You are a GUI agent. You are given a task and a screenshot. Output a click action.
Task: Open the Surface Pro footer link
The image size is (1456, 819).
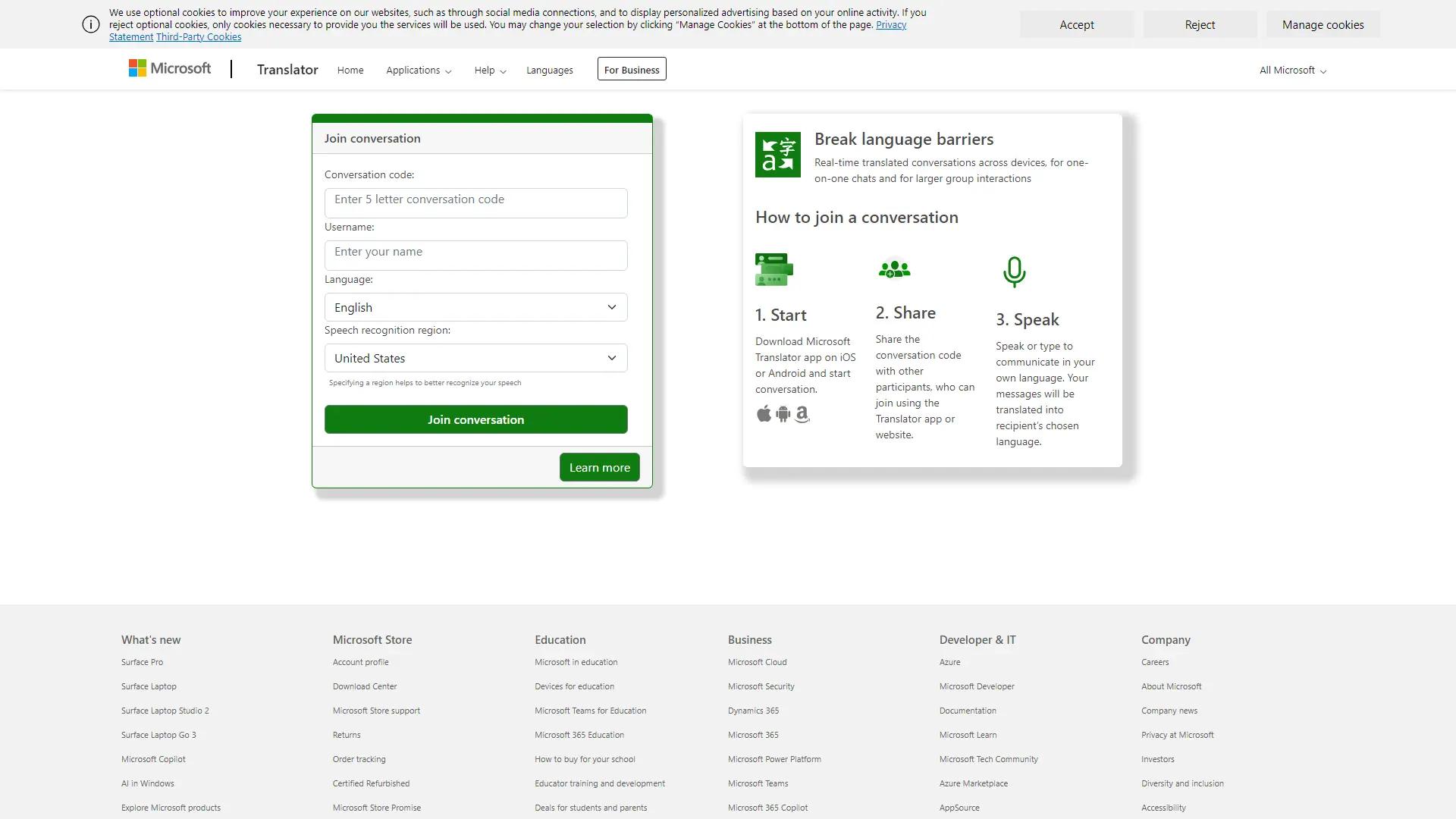(x=142, y=662)
